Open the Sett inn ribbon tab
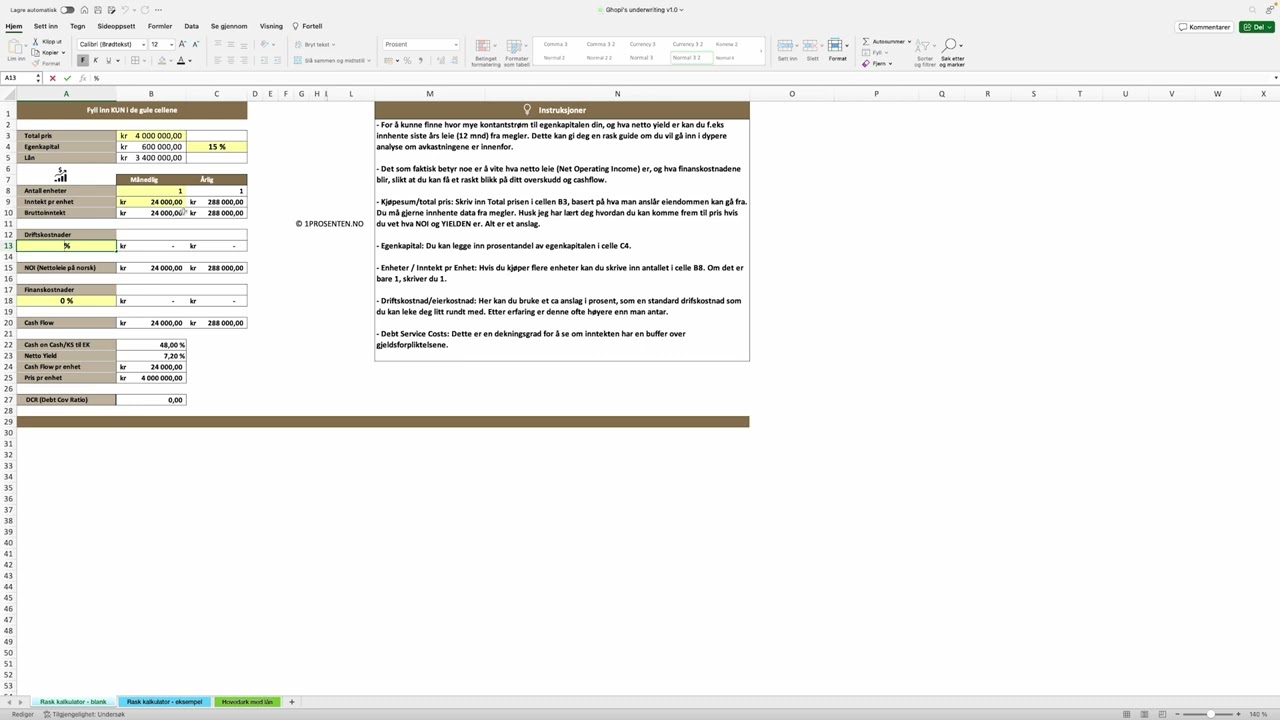The width and height of the screenshot is (1280, 720). 45,26
